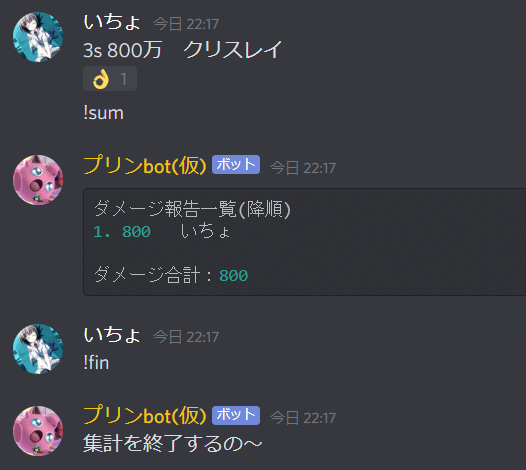Screen dimensions: 526x470
Task: Click the ボット badge on last message
Action: [x=236, y=415]
